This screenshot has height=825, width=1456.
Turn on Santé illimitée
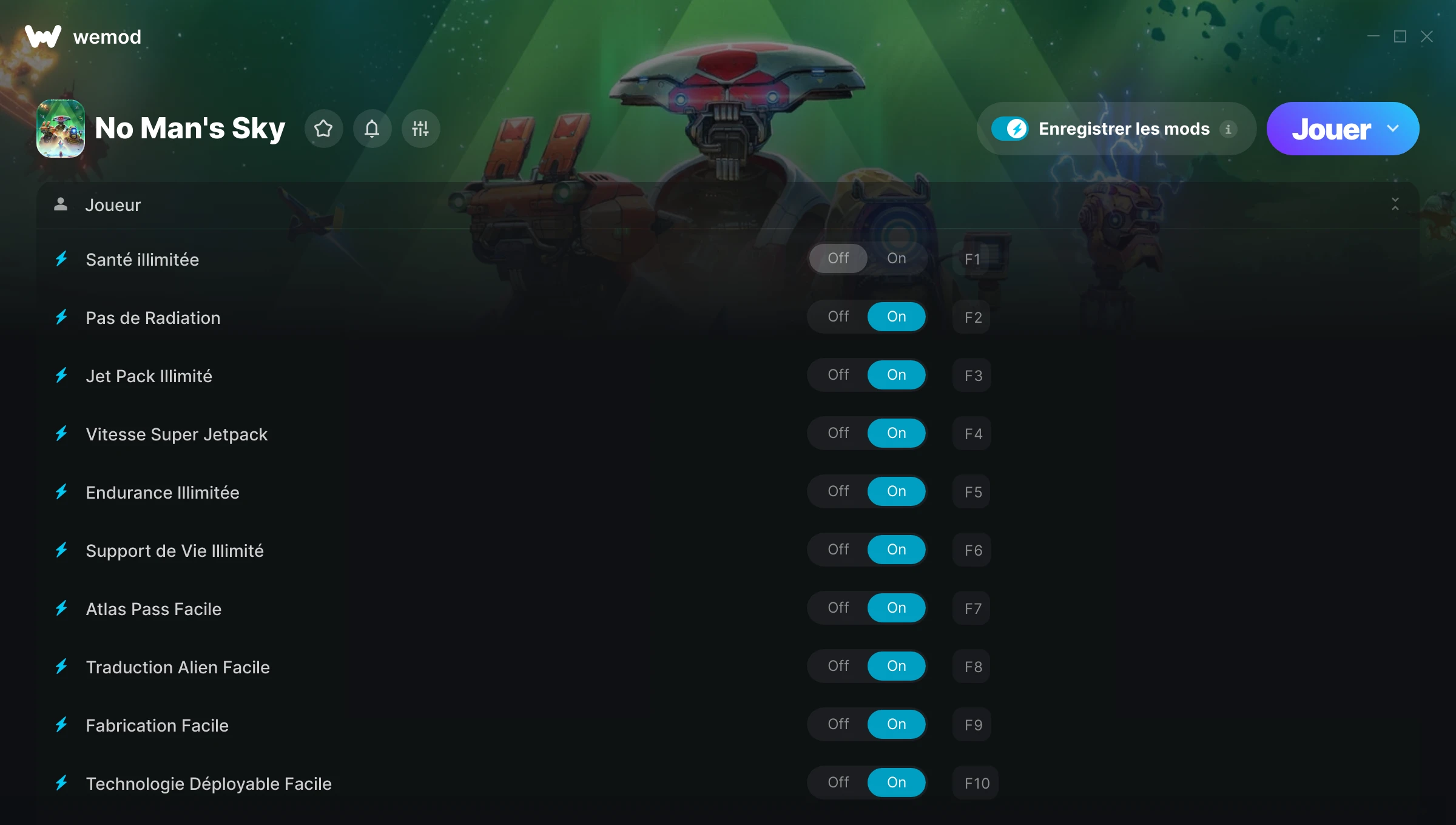point(897,258)
